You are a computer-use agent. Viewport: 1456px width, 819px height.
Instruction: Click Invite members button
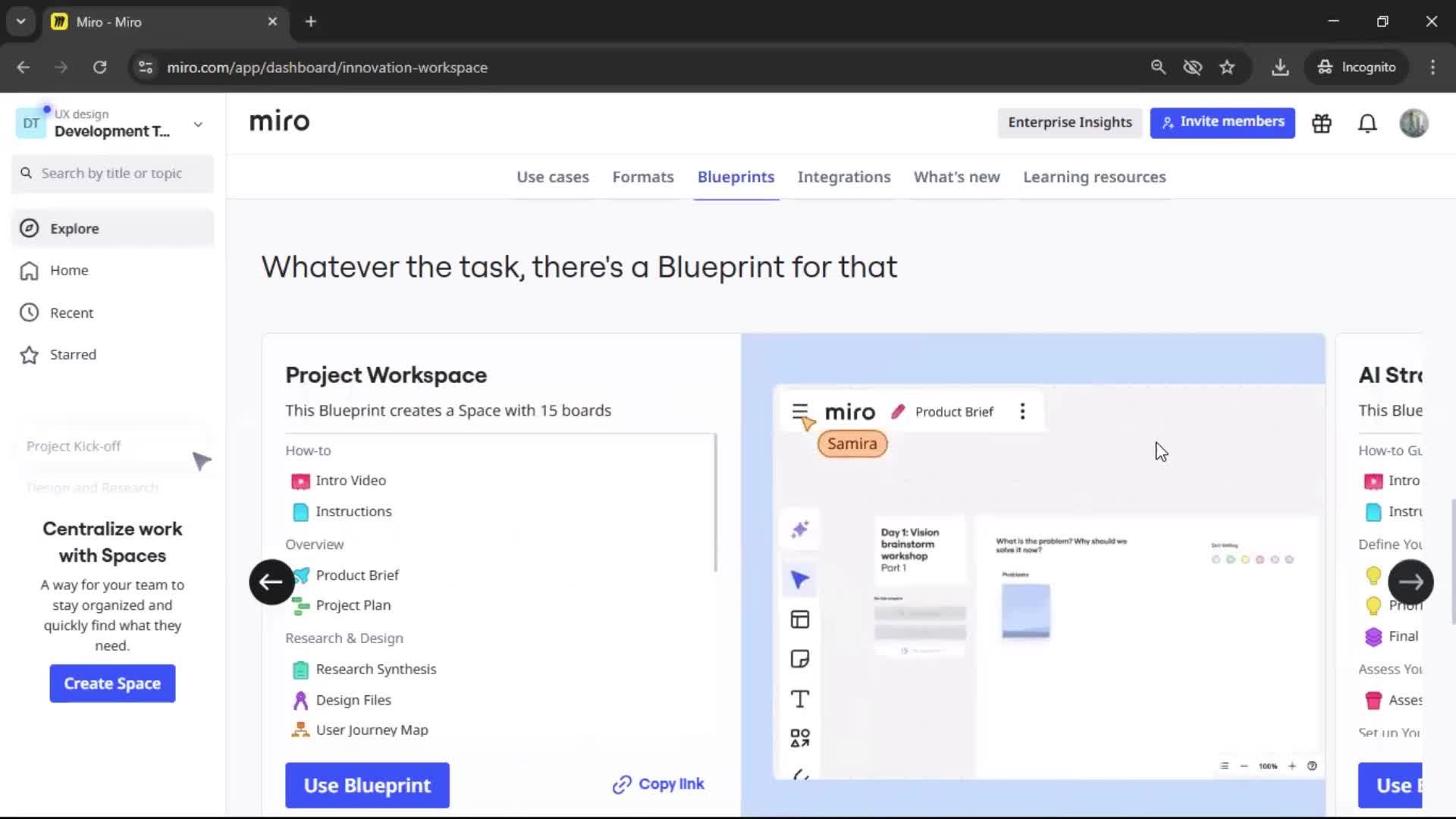pyautogui.click(x=1222, y=122)
